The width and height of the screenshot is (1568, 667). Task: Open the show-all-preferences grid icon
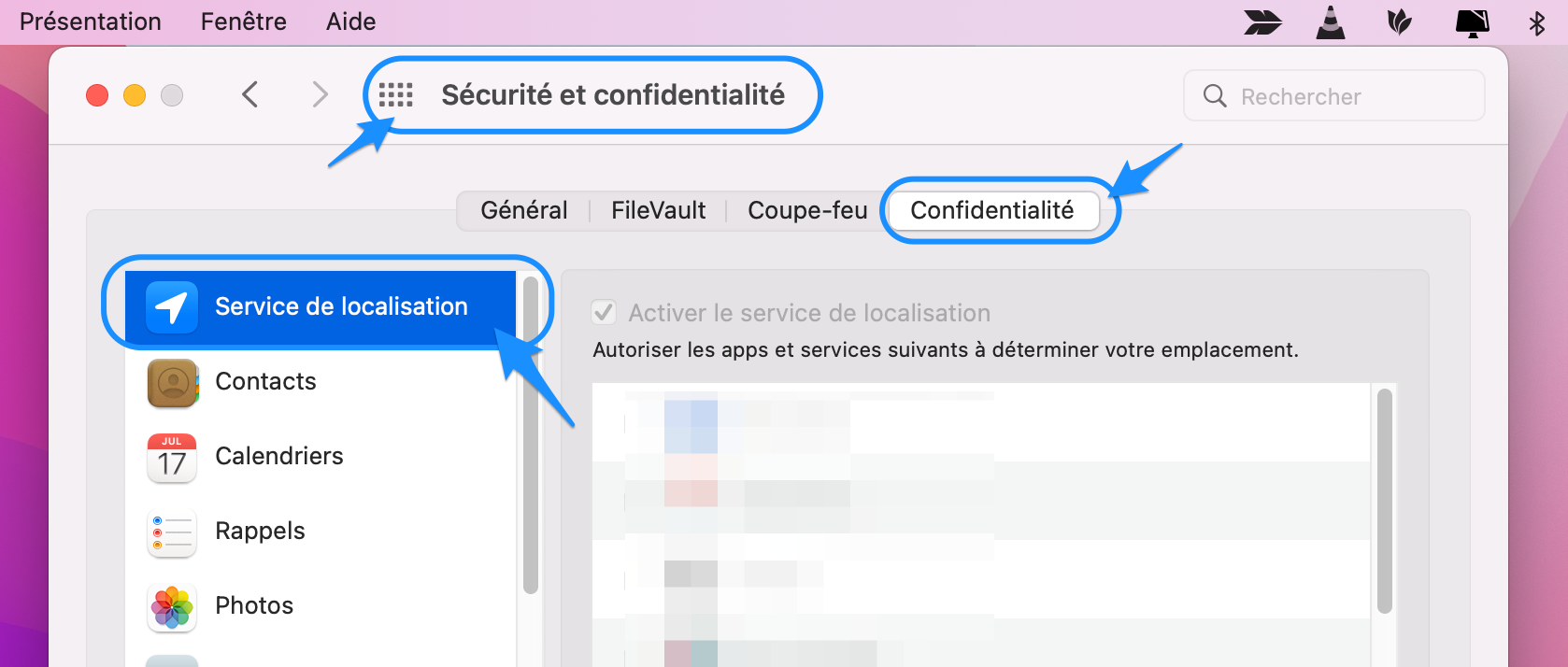[x=396, y=95]
